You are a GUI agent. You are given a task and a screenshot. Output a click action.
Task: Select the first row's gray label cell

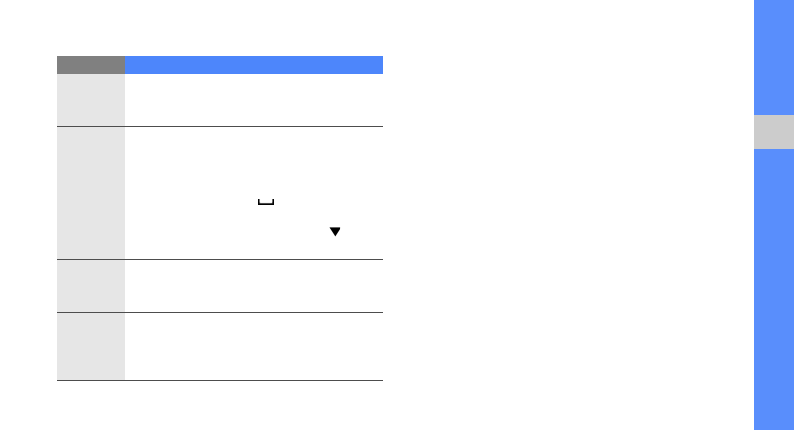pos(91,100)
